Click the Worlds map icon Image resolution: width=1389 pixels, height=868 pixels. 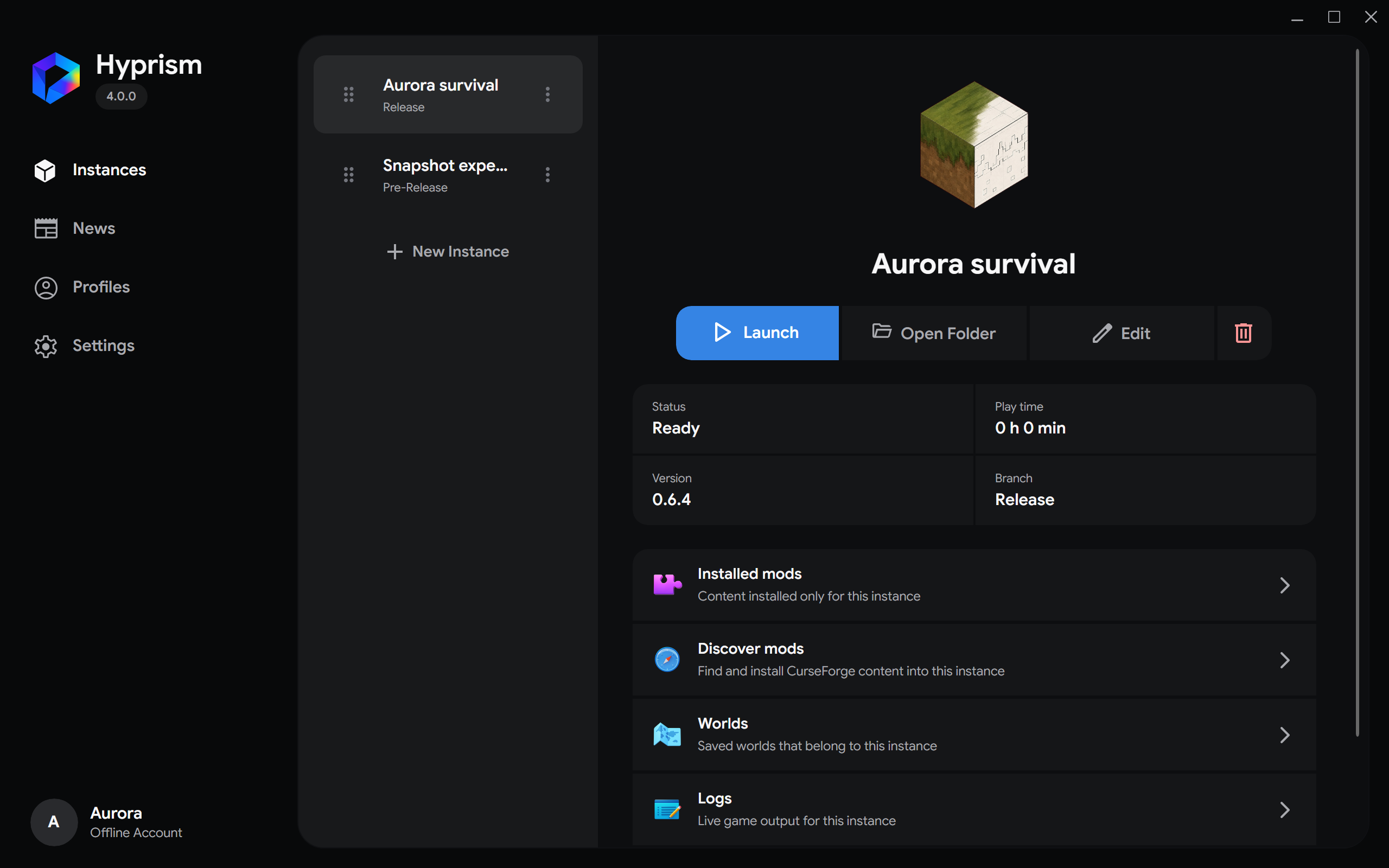(667, 734)
